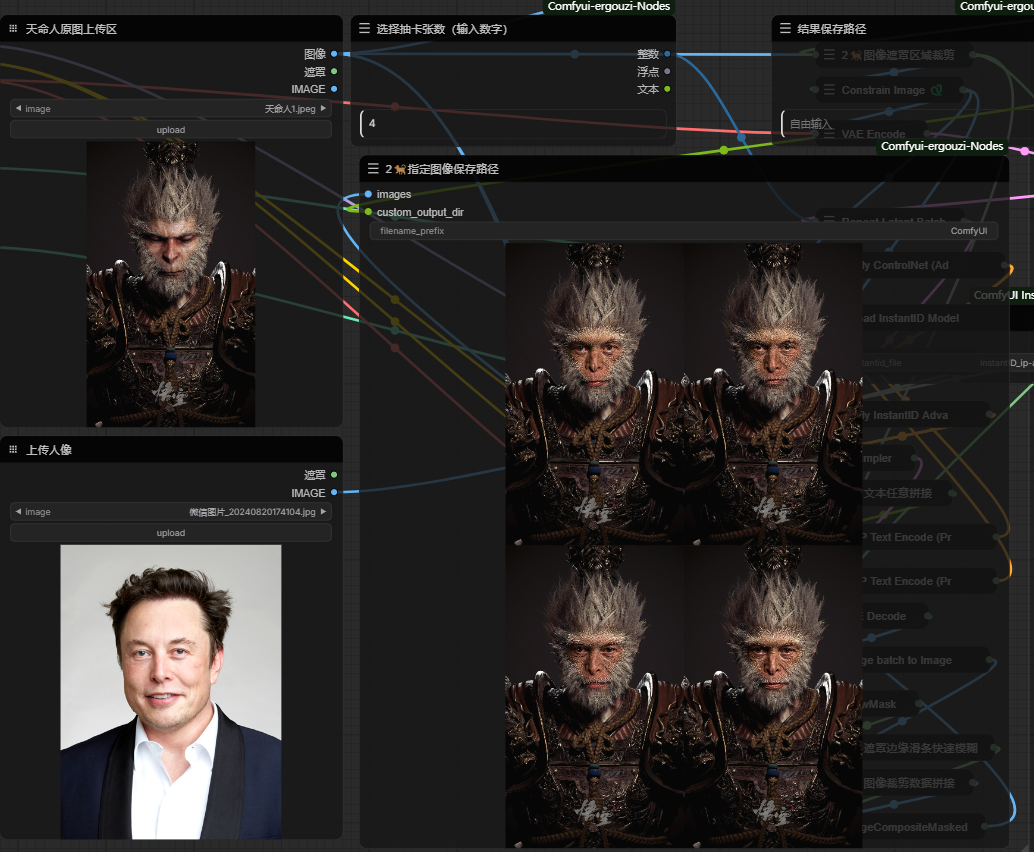Select the dimmed Constrain Image node
1034x852 pixels.
[890, 90]
